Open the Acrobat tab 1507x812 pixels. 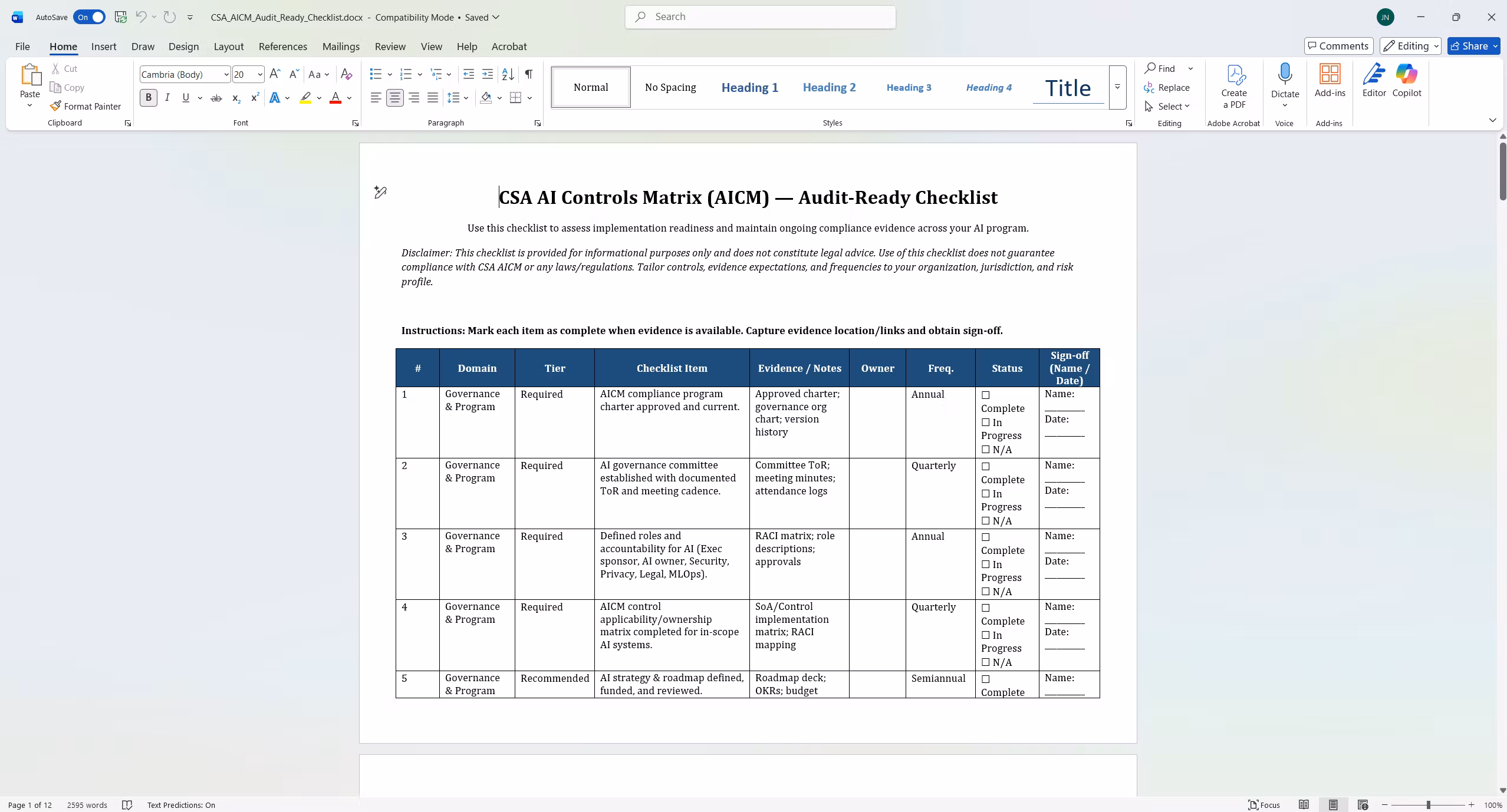coord(509,47)
